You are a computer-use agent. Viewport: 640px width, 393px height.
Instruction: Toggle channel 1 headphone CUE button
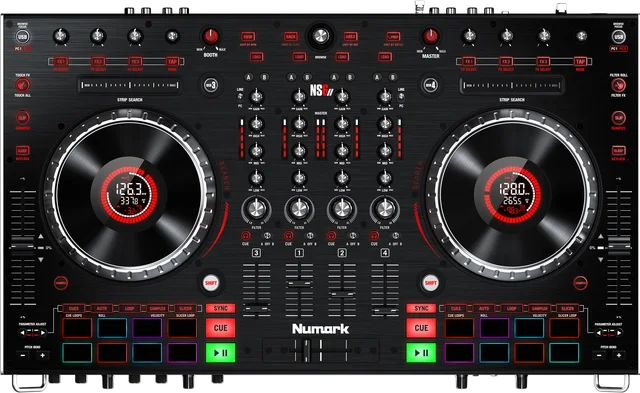tap(288, 235)
